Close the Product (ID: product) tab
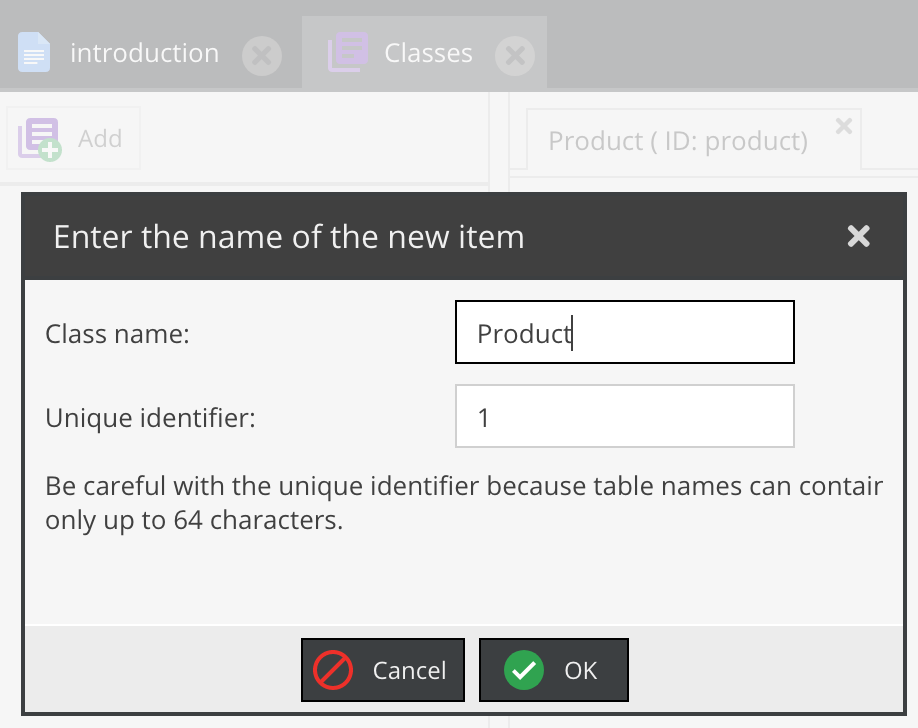 click(843, 126)
